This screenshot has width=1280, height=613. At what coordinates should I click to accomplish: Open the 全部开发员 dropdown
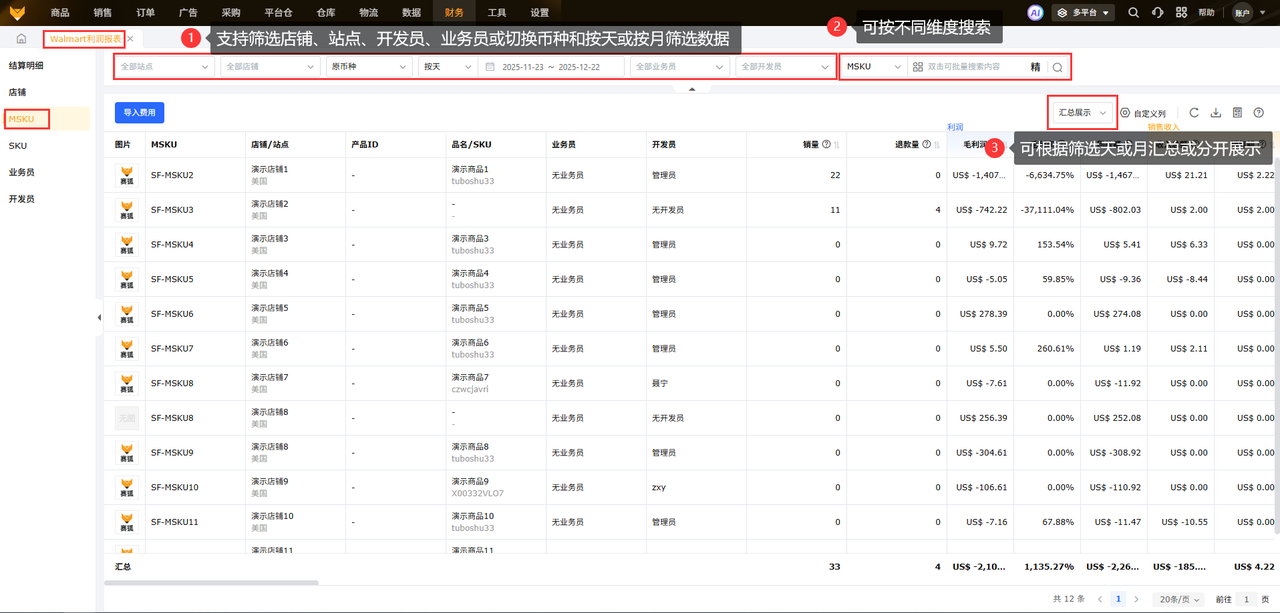click(785, 67)
